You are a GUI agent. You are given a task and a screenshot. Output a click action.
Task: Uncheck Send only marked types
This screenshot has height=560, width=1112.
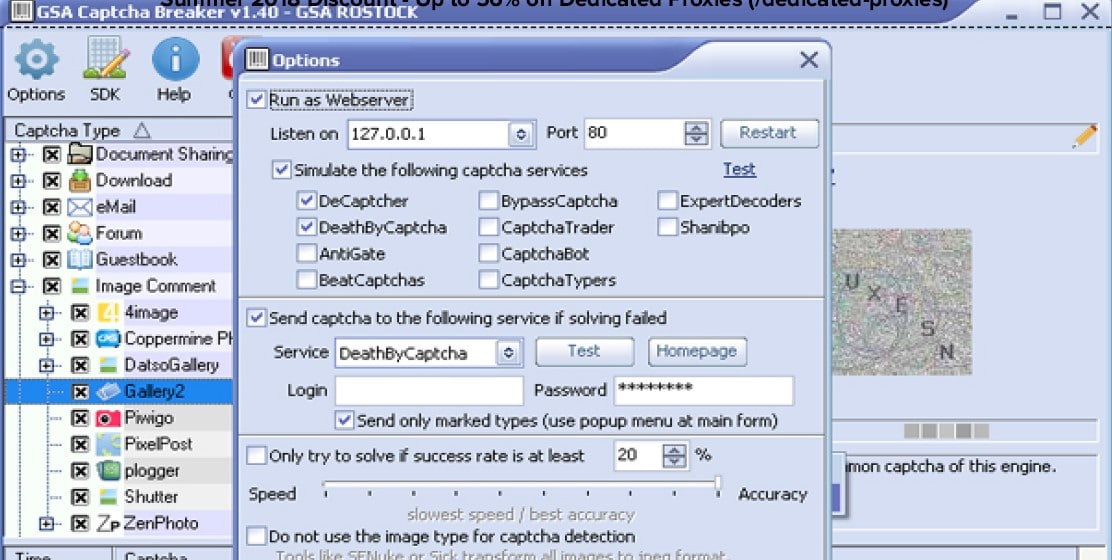coord(344,420)
